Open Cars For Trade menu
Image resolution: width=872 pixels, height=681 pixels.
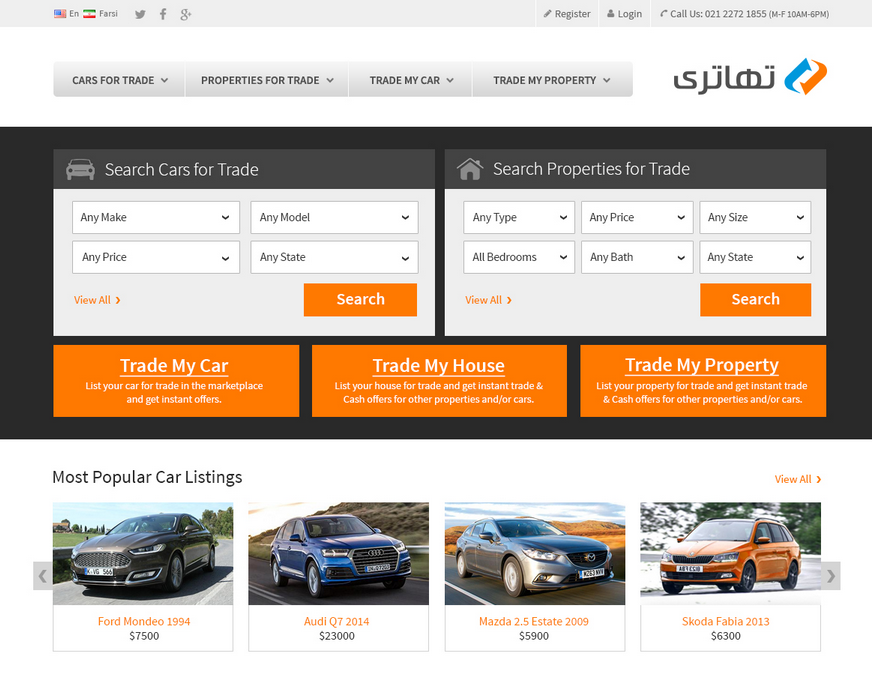120,80
